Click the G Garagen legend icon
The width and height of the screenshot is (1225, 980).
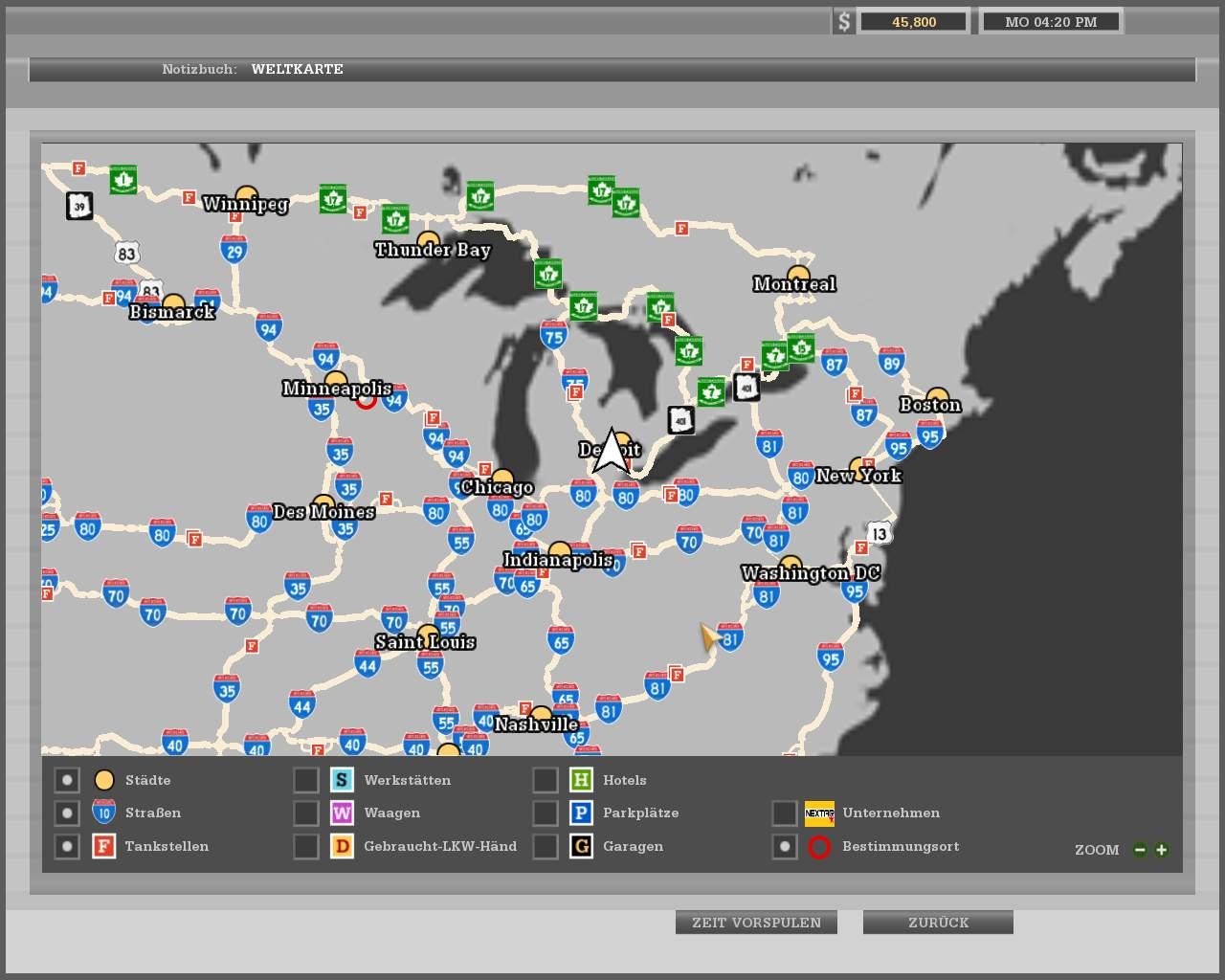(581, 846)
